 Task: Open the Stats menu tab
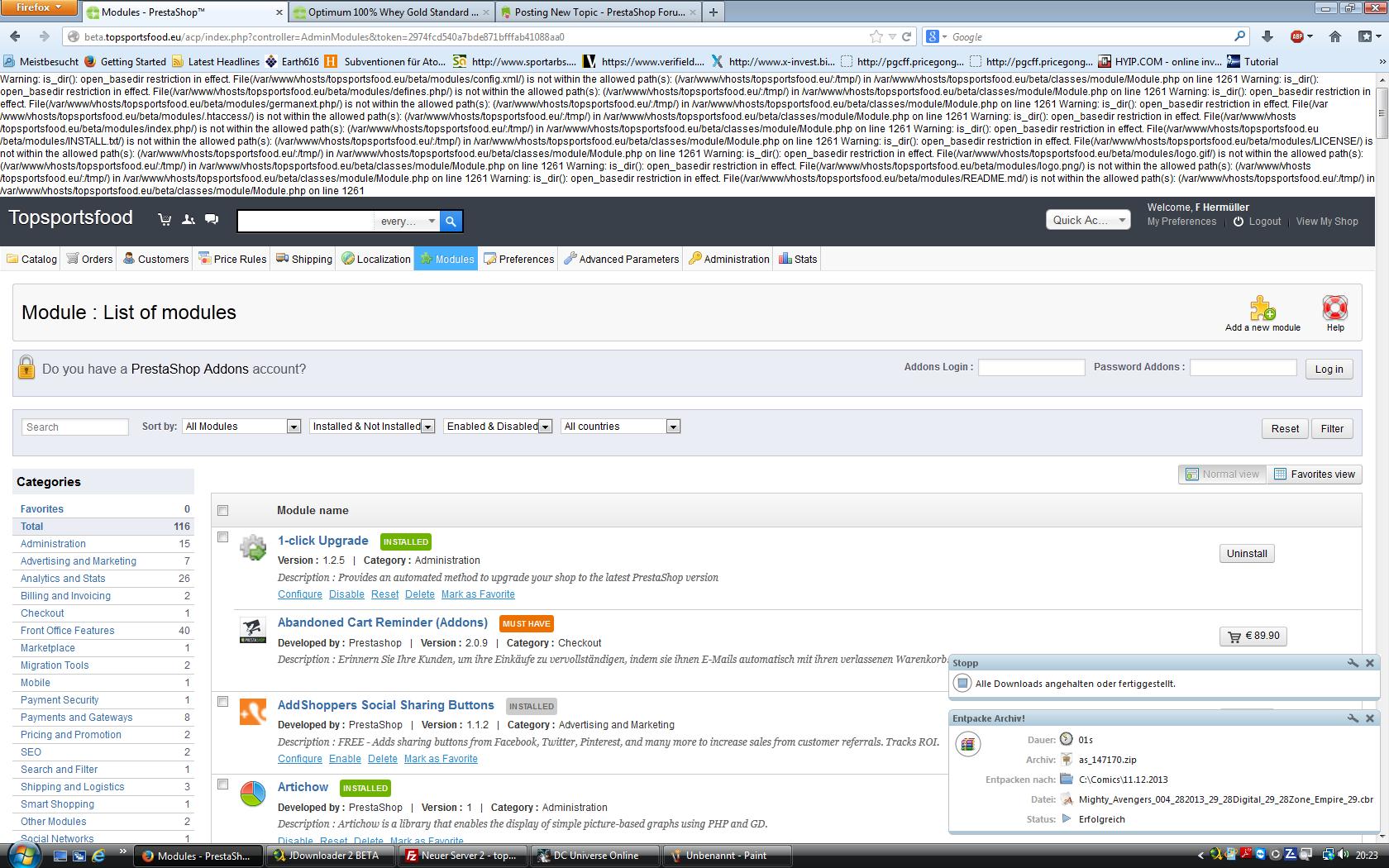(x=798, y=259)
